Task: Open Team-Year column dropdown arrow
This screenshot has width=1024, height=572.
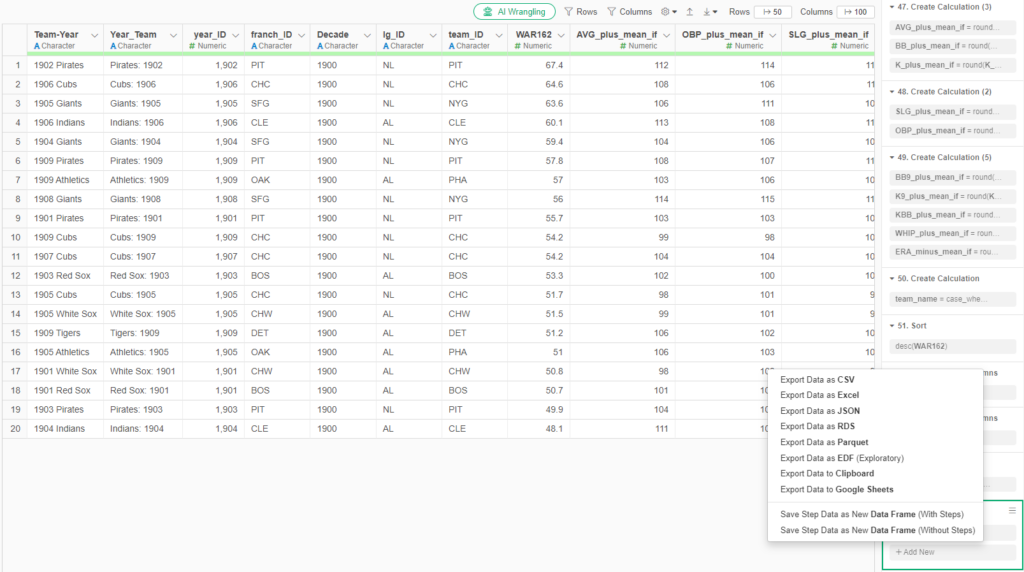Action: 94,35
